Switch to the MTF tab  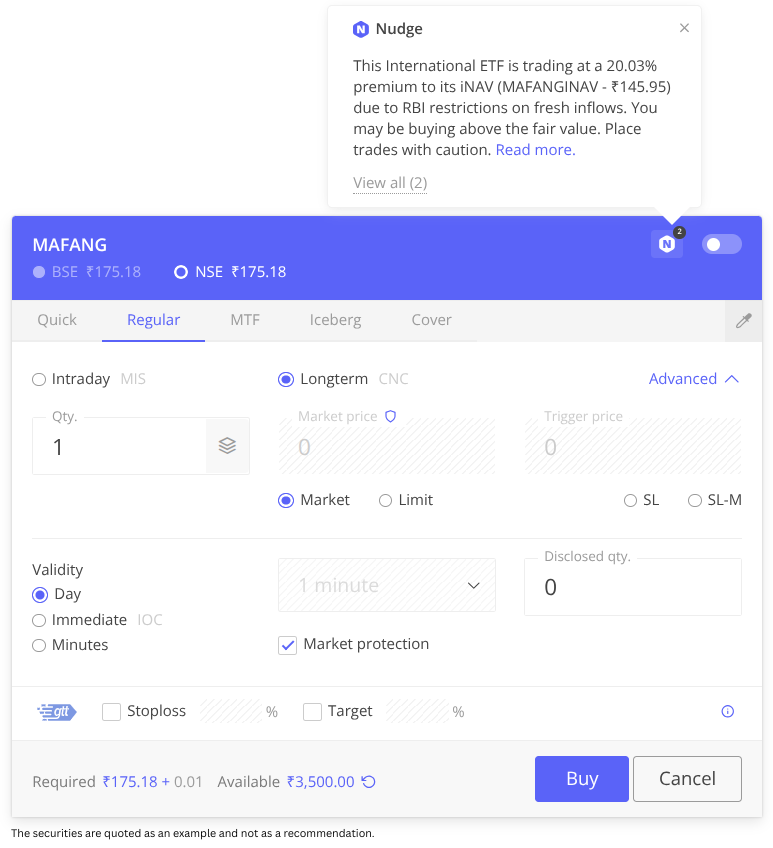click(245, 320)
